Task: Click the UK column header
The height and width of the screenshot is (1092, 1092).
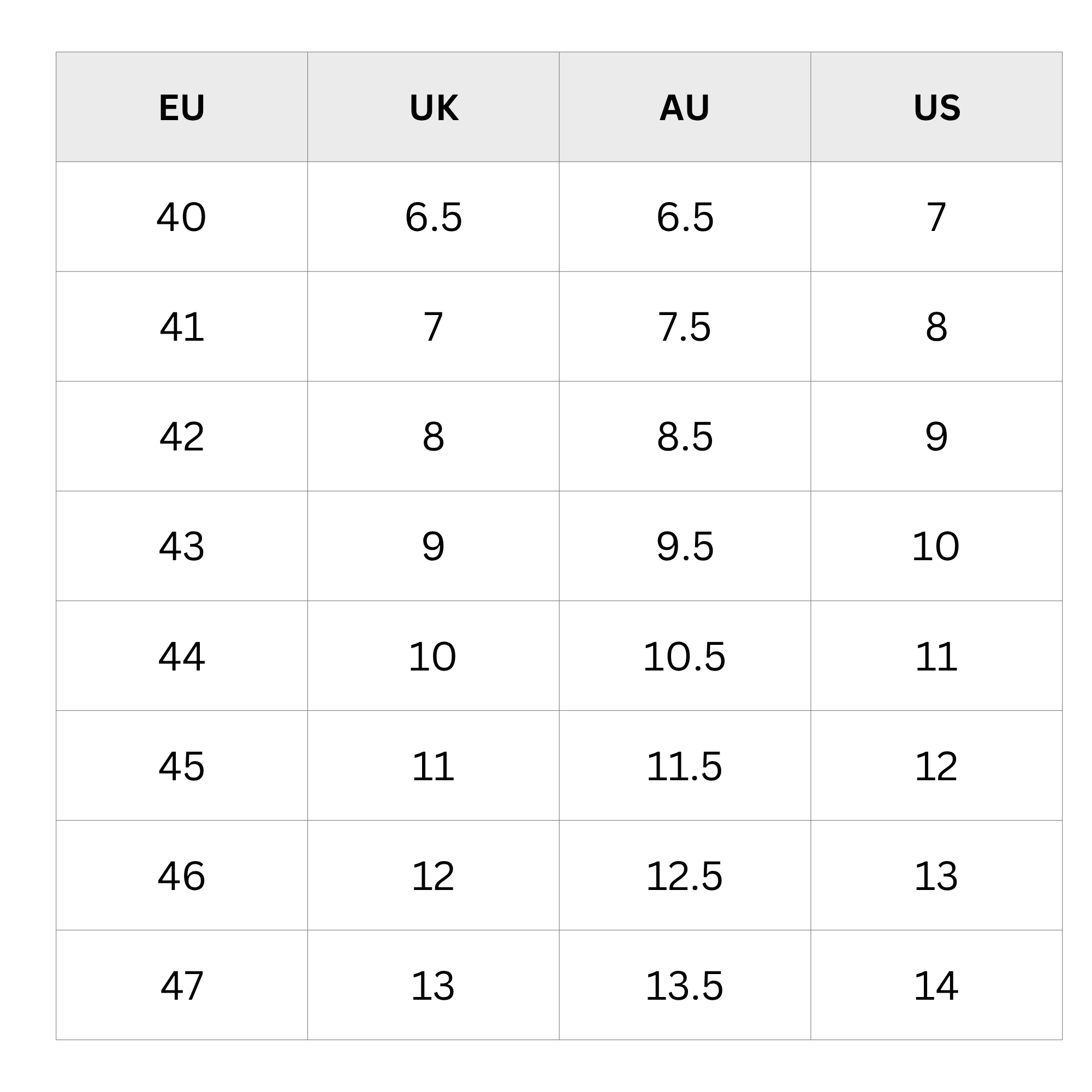Action: (434, 108)
